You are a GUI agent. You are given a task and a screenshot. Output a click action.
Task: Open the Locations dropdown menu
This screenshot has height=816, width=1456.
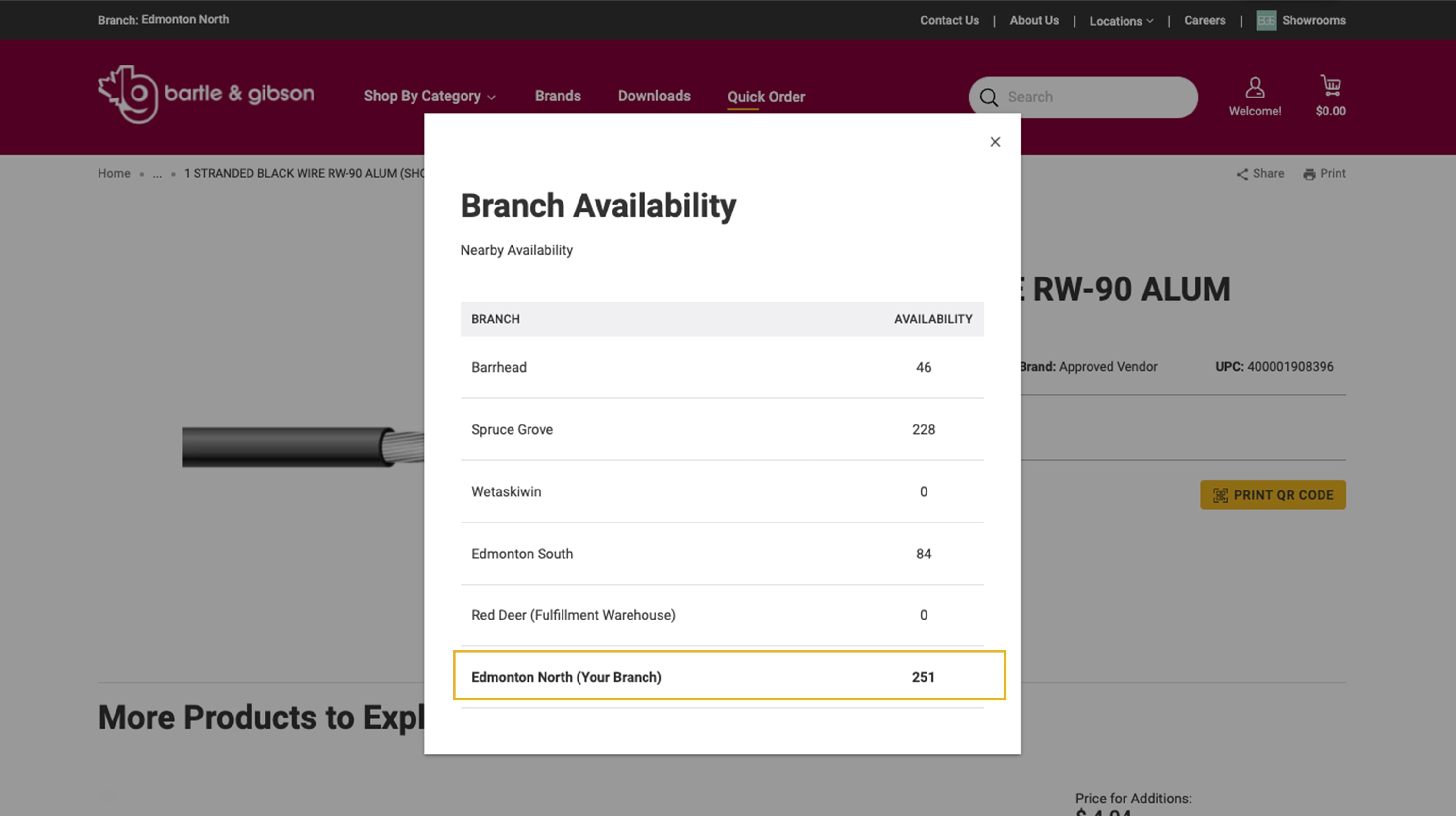tap(1121, 21)
